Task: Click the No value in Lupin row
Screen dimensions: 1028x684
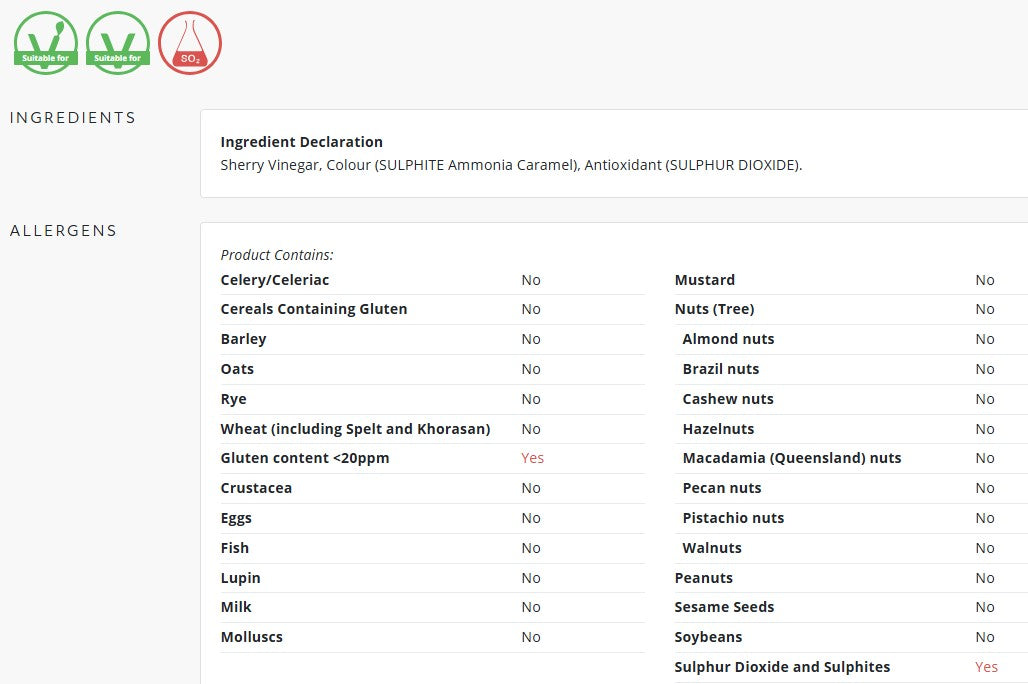Action: click(x=531, y=578)
